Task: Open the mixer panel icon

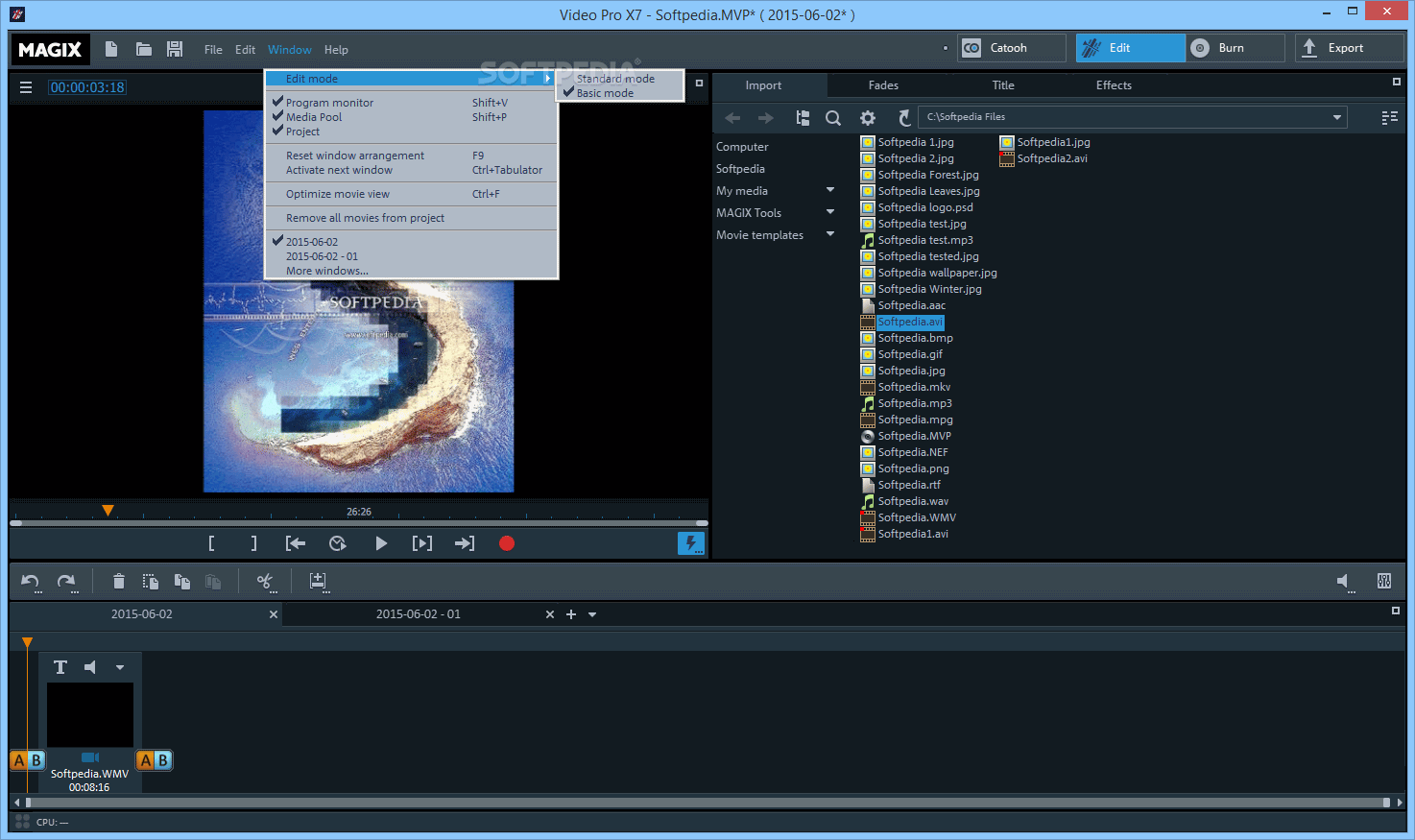Action: click(x=1384, y=581)
